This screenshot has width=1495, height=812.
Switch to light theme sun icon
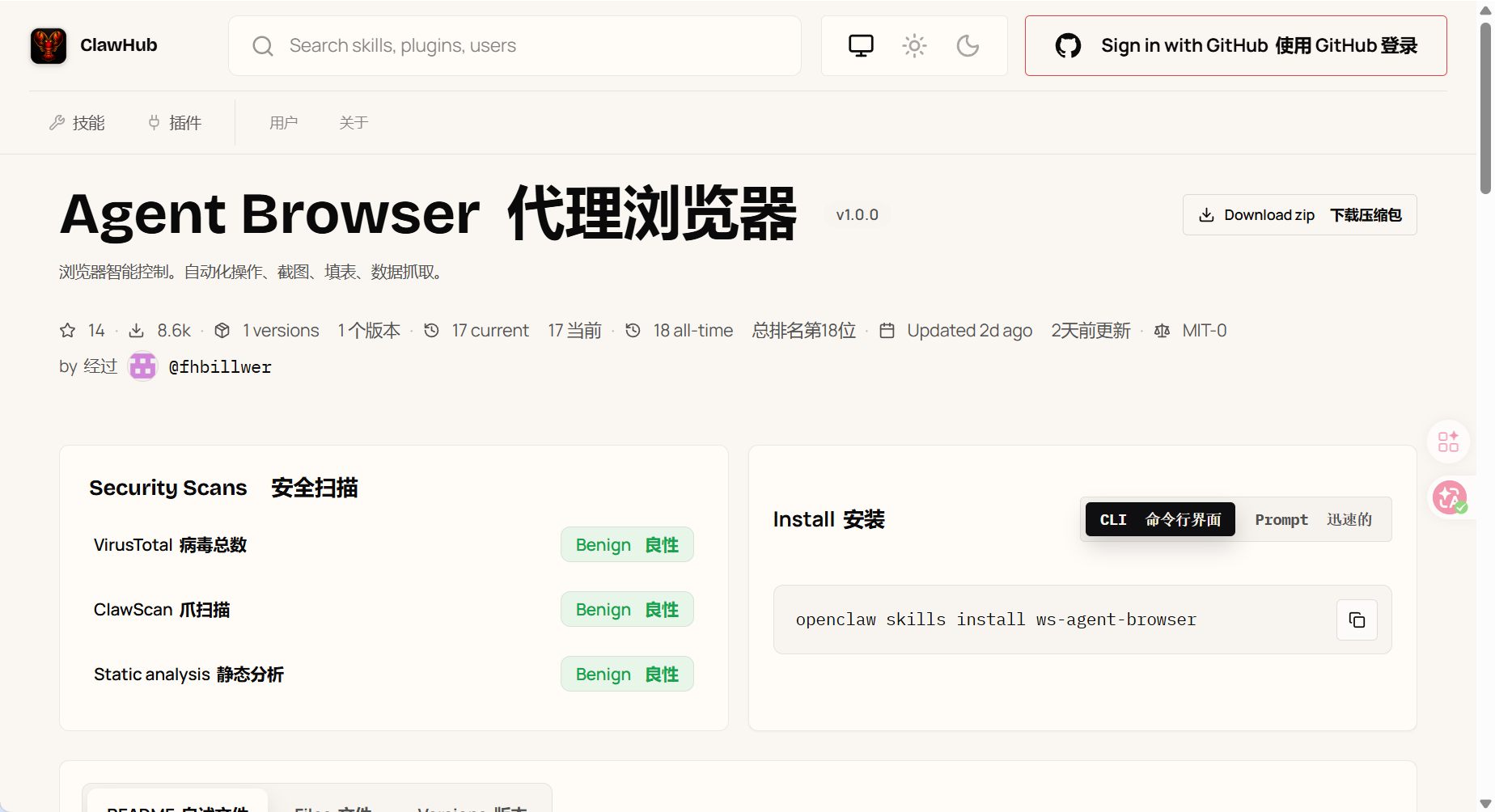914,45
